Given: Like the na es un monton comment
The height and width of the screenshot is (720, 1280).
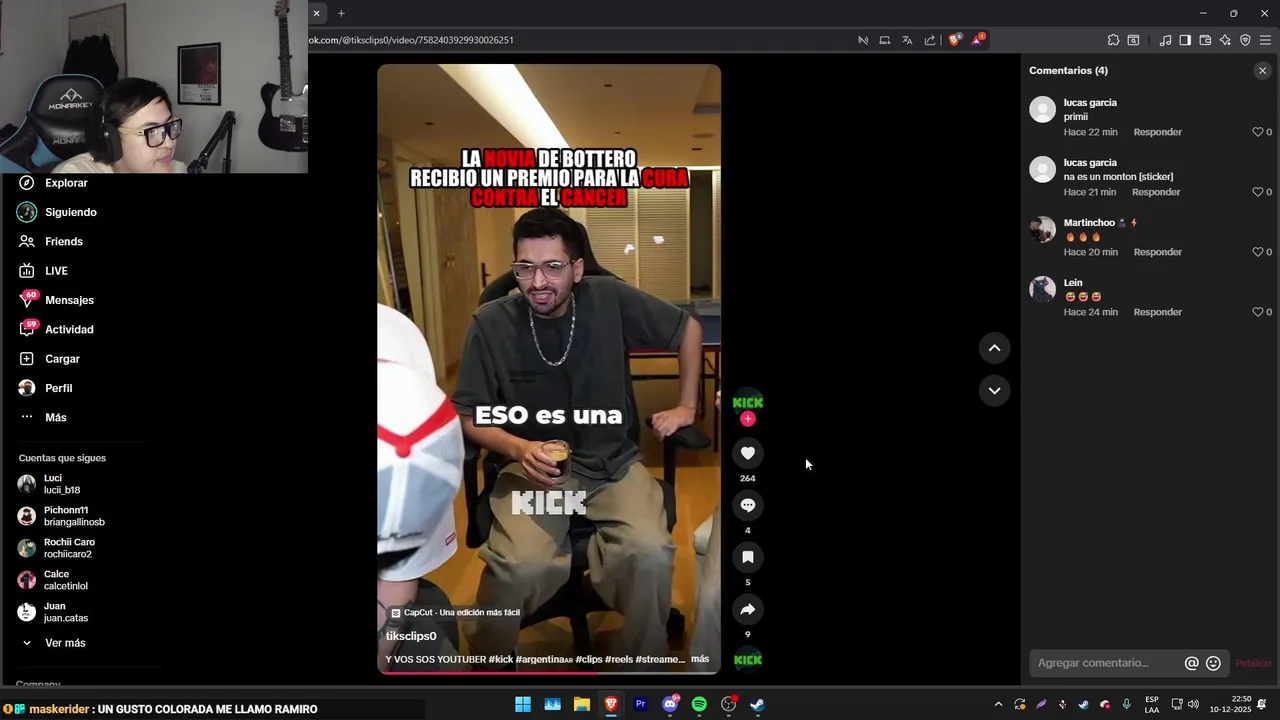Looking at the screenshot, I should click(x=1258, y=192).
